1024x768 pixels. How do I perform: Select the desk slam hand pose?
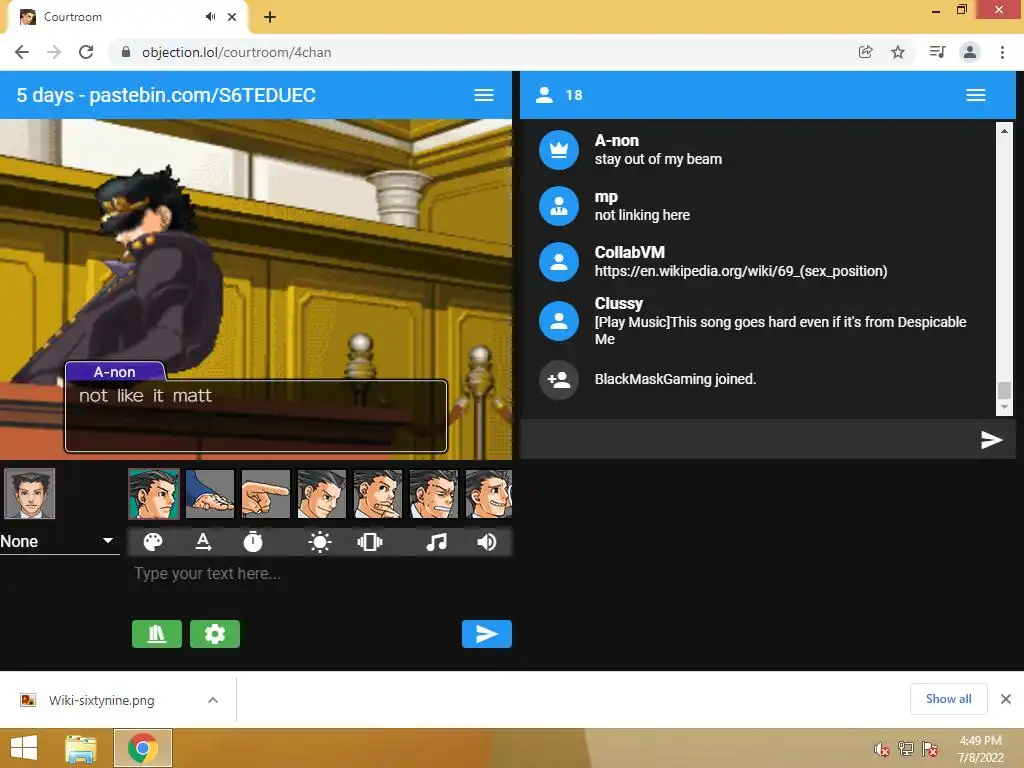(x=210, y=494)
